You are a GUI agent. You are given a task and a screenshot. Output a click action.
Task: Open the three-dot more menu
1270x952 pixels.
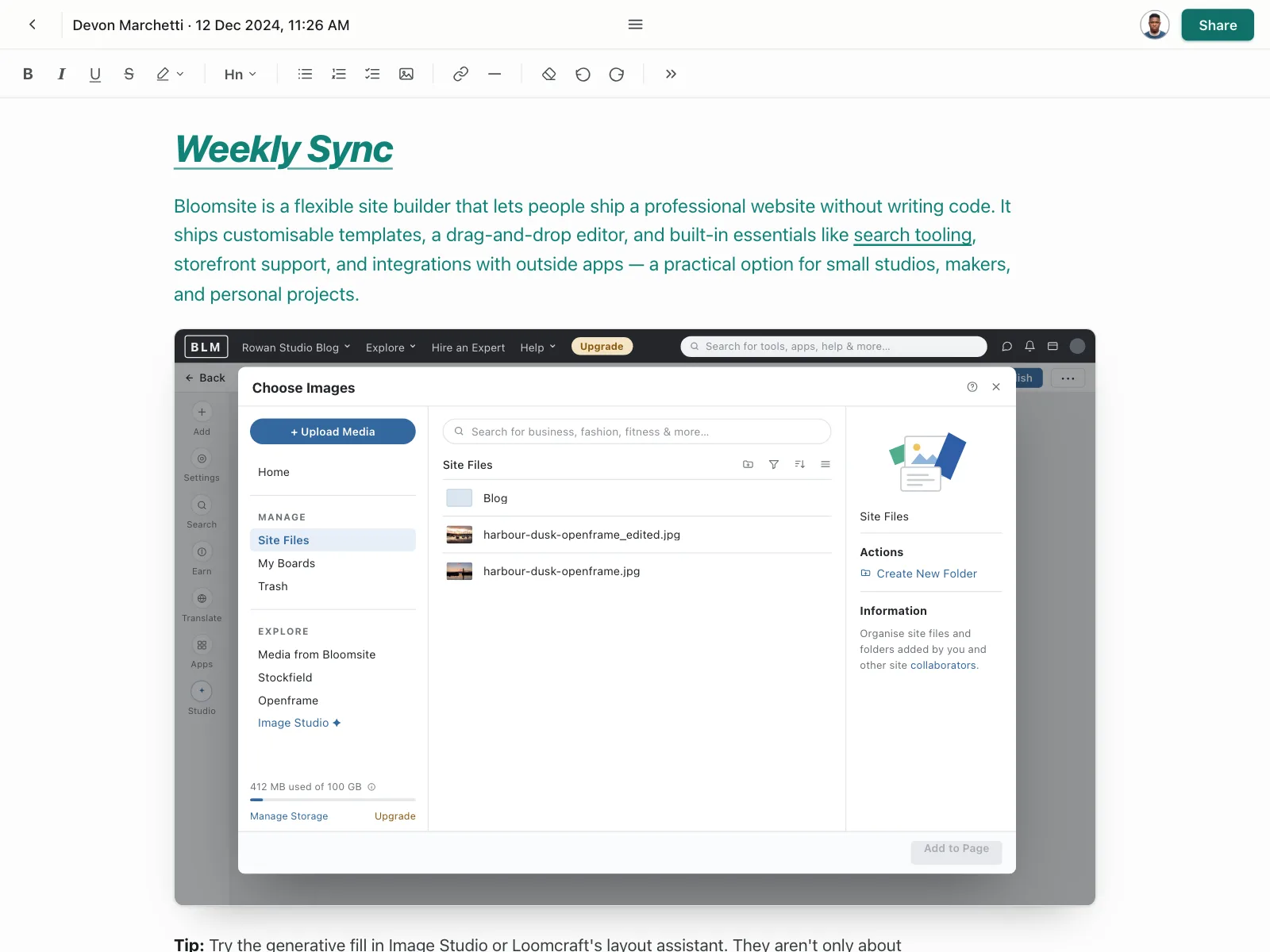point(1068,378)
